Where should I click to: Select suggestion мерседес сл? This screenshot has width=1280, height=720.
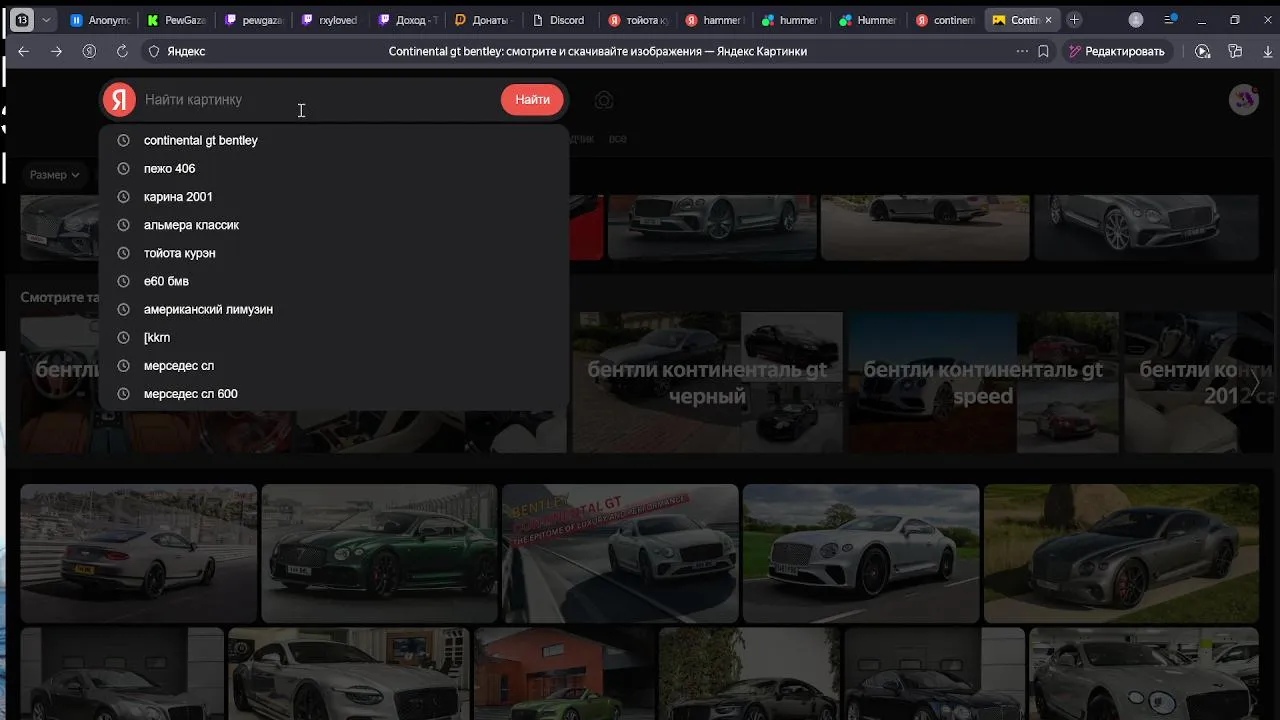(x=334, y=365)
